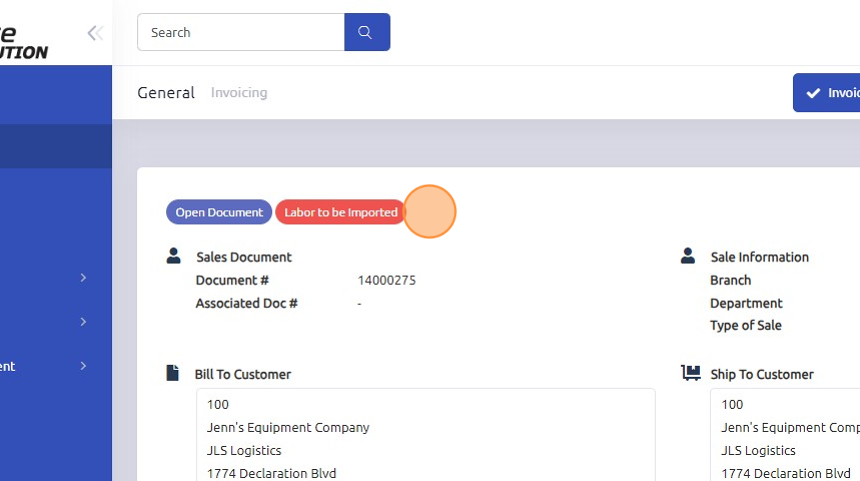This screenshot has height=481, width=860.
Task: Switch to the General tab
Action: coord(166,93)
